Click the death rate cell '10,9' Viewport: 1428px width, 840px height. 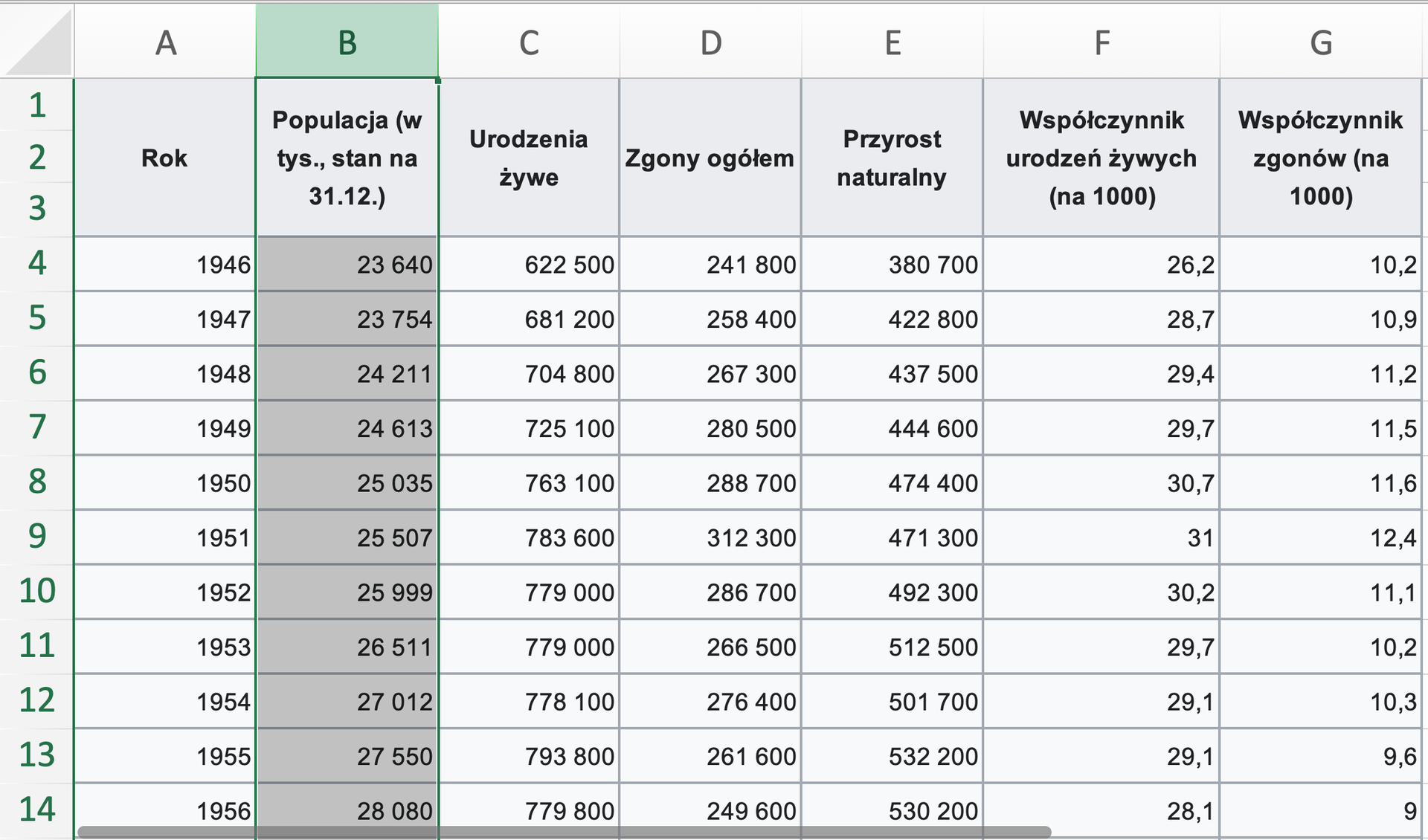[x=1321, y=318]
